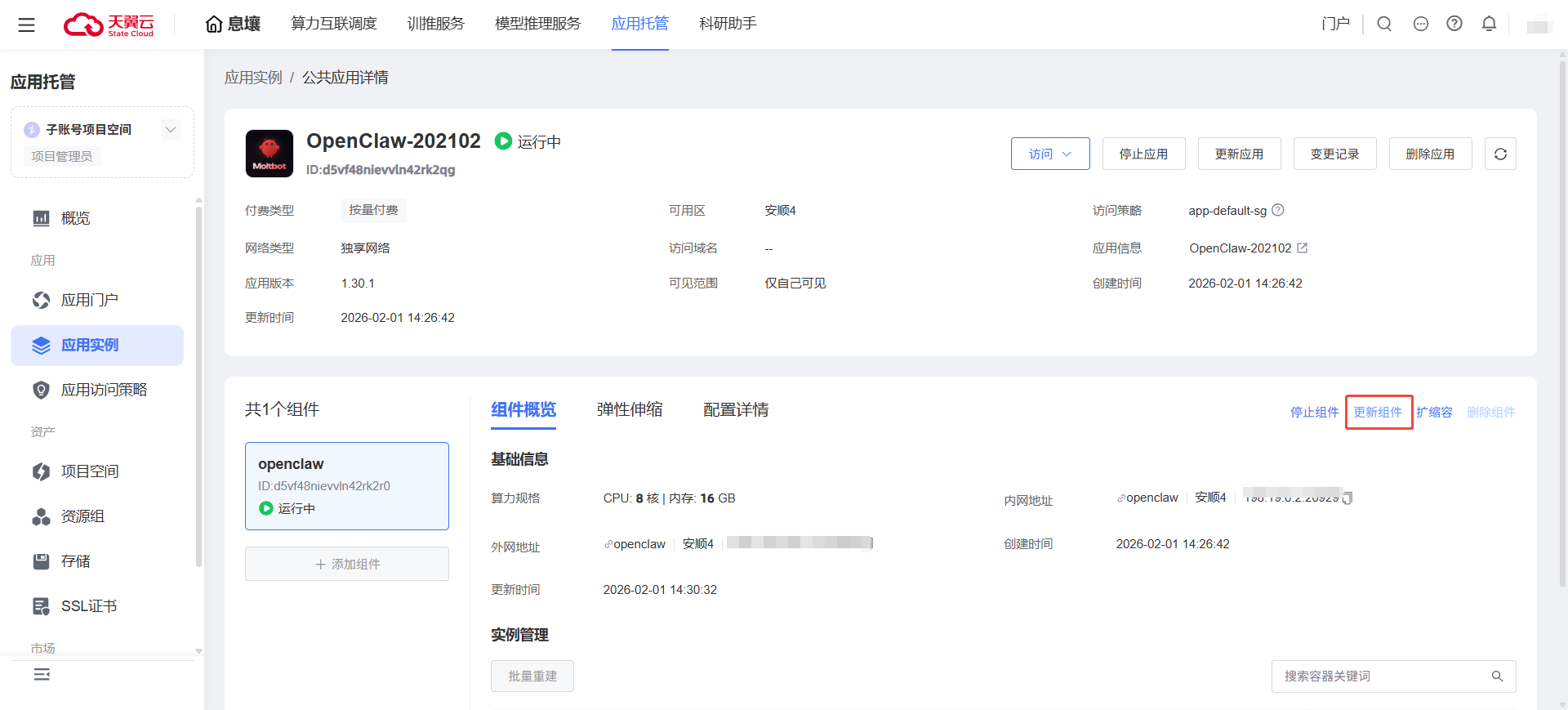Toggle the hamburger menu at top left

coord(26,25)
